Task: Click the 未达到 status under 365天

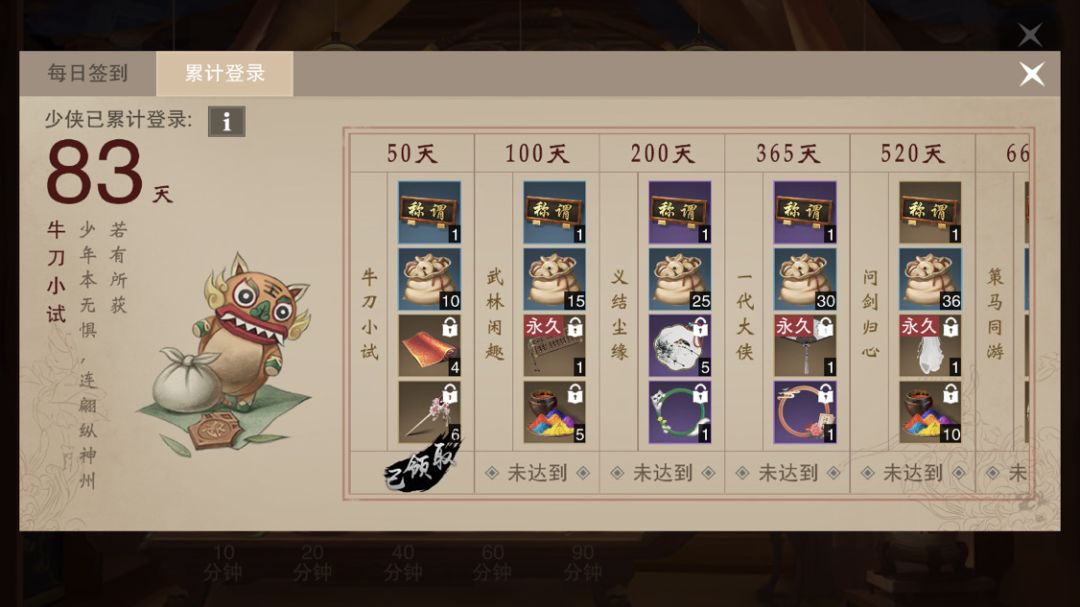Action: click(788, 473)
